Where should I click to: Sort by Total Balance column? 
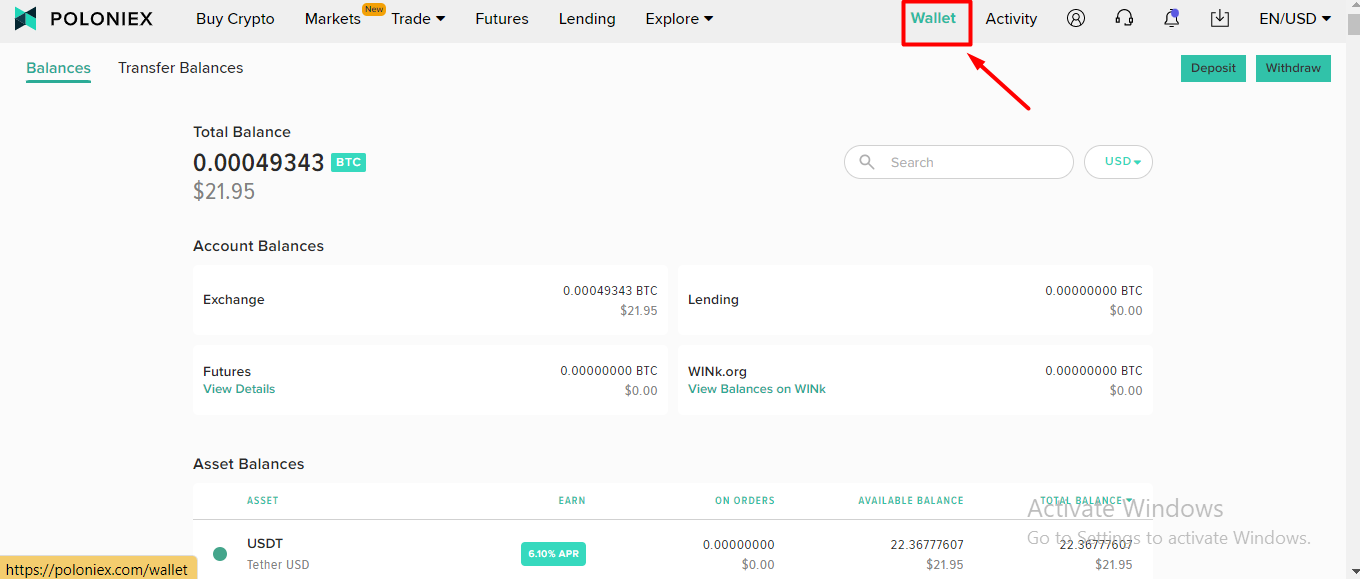click(1086, 500)
